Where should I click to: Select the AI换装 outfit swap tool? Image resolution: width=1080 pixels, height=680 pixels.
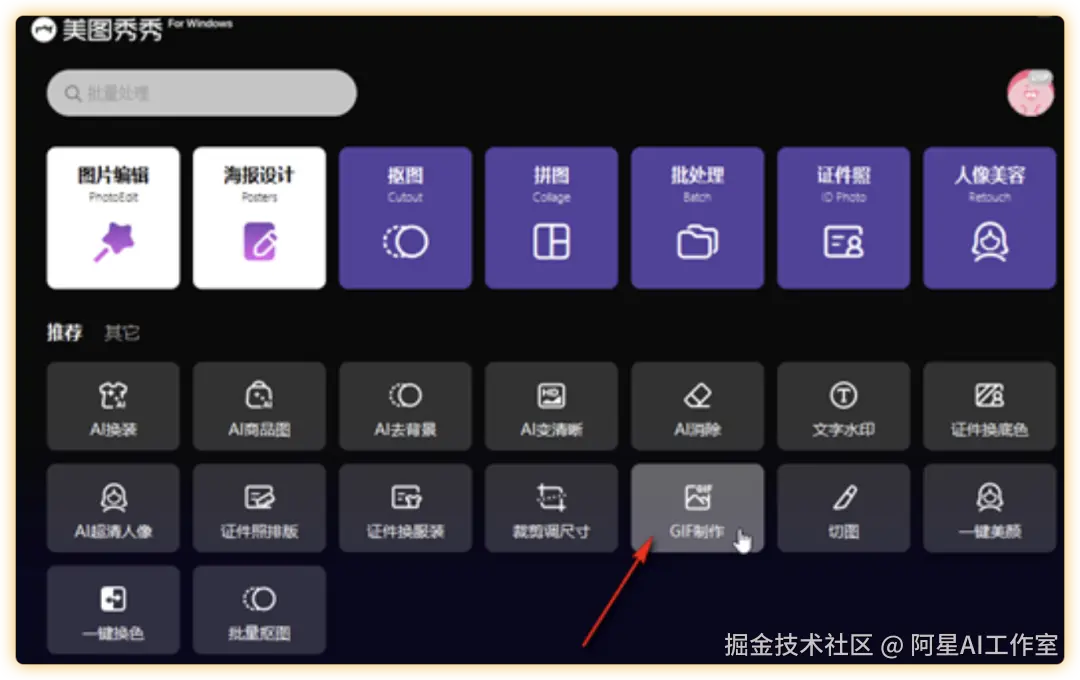pos(113,406)
